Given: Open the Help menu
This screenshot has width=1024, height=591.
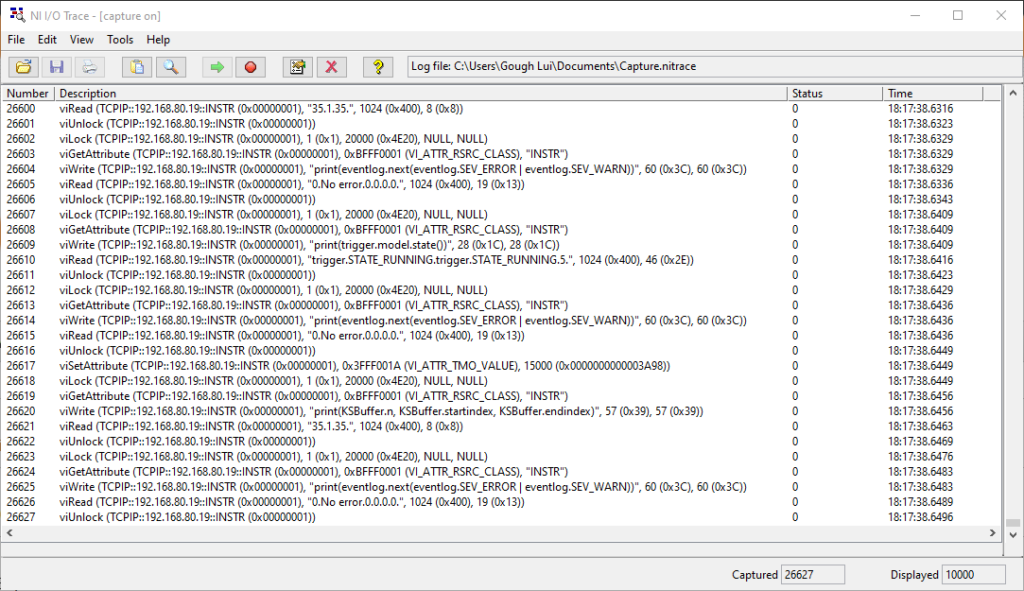Looking at the screenshot, I should [x=158, y=40].
